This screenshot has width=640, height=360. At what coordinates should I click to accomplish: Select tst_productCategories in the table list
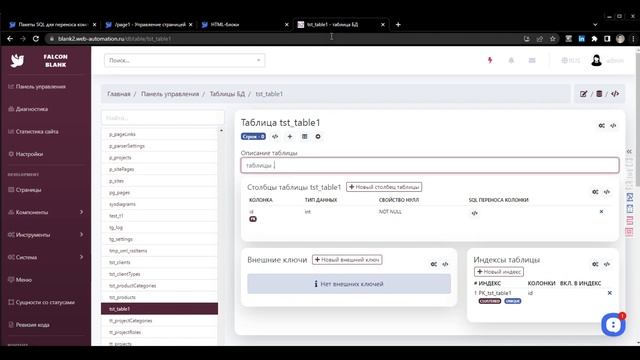(159, 286)
